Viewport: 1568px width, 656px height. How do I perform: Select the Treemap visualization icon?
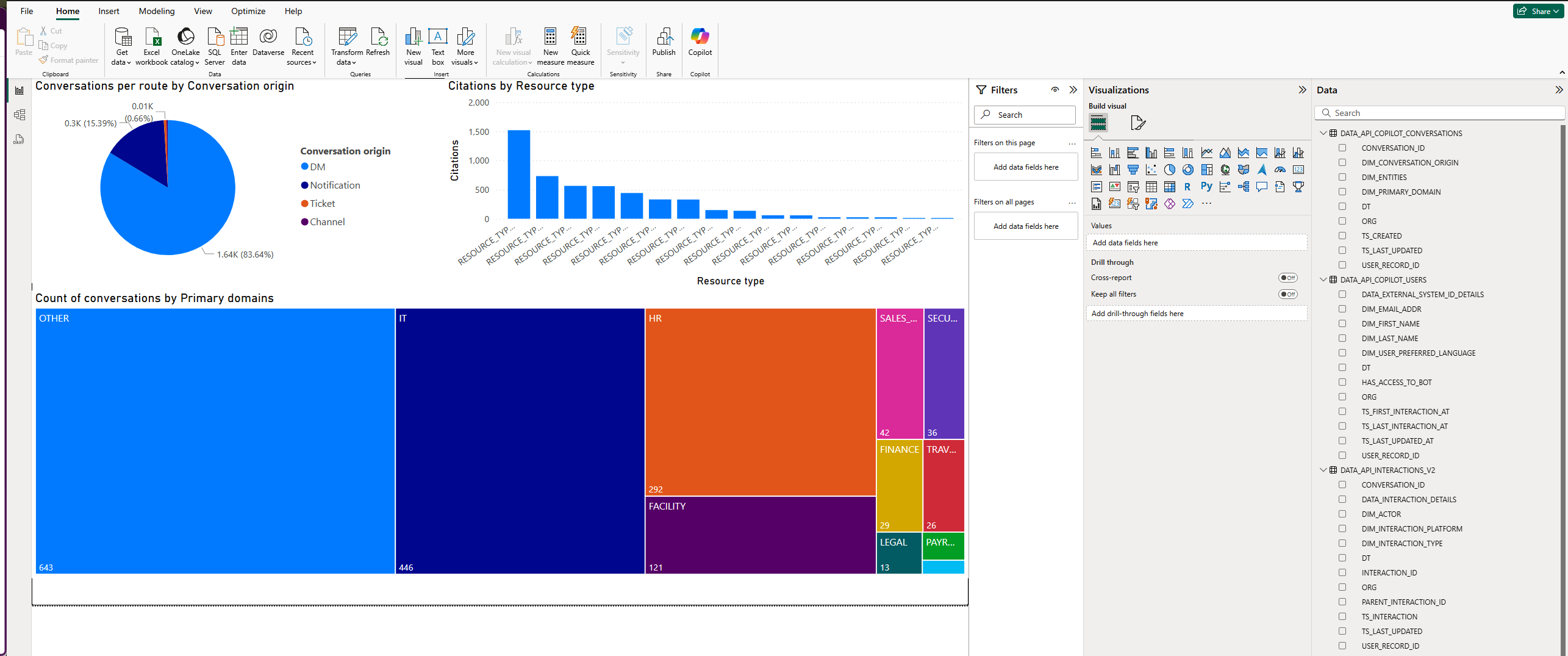pyautogui.click(x=1206, y=170)
